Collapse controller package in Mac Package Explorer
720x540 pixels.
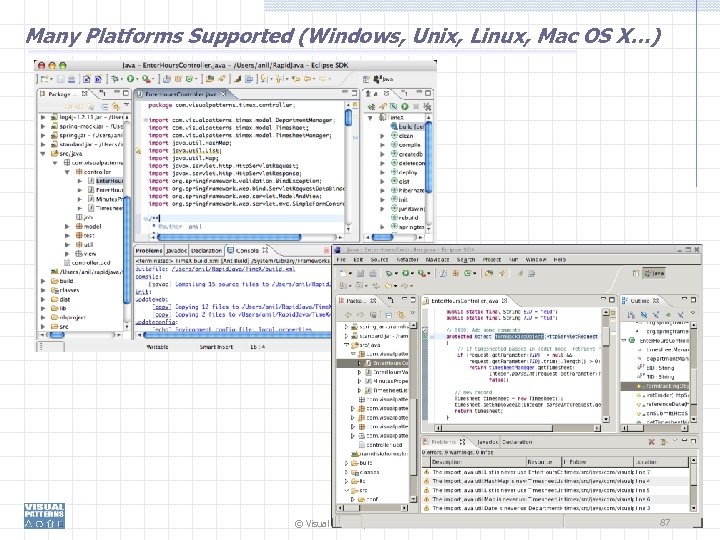67,172
